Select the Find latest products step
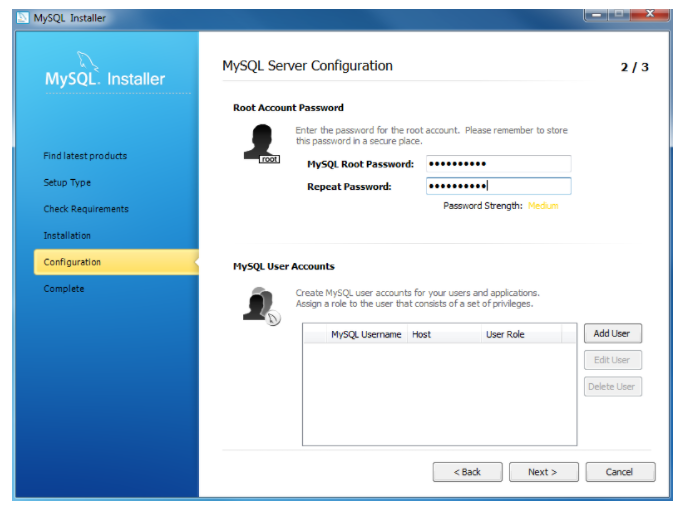 point(85,156)
